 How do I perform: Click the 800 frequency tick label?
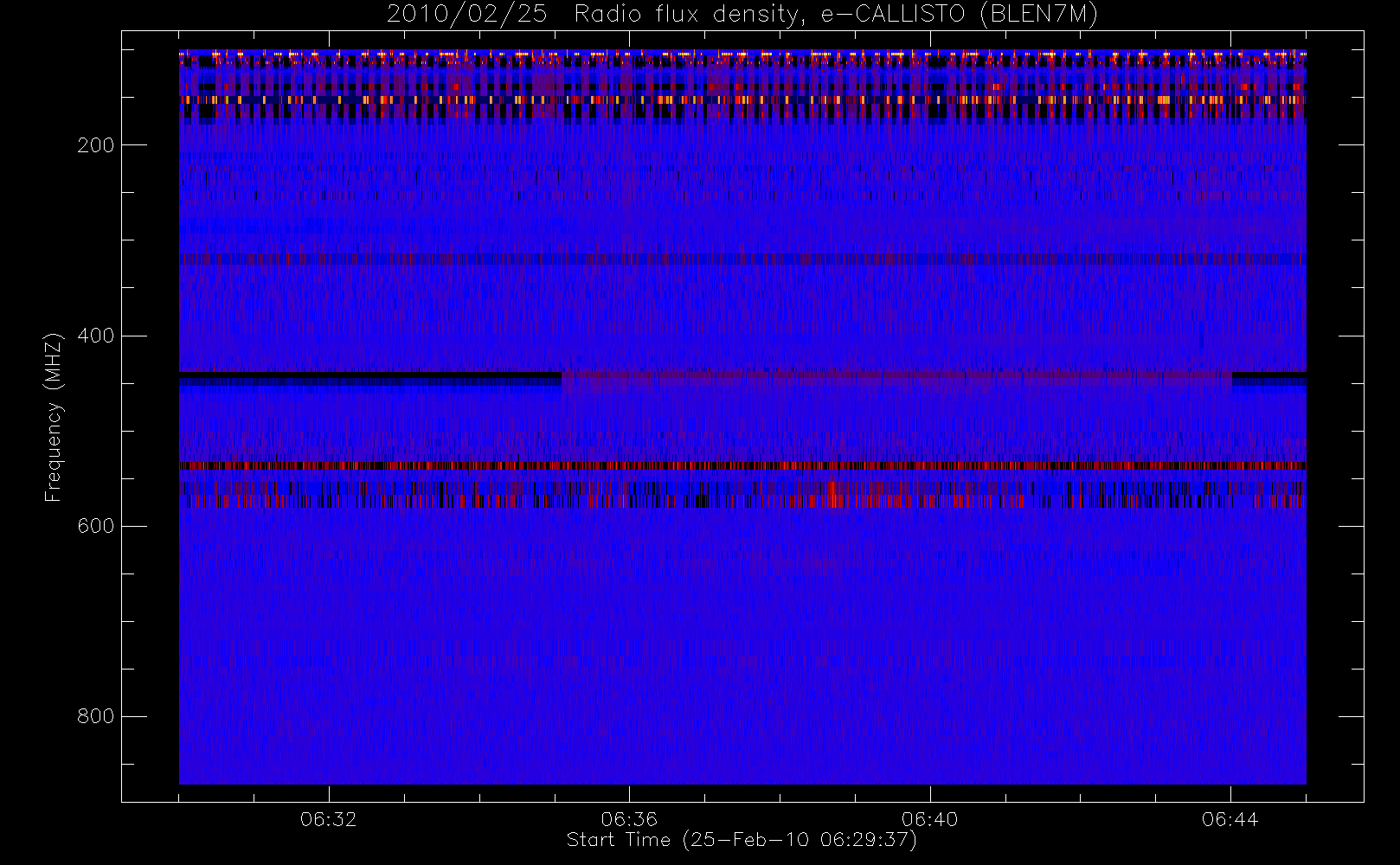click(96, 716)
